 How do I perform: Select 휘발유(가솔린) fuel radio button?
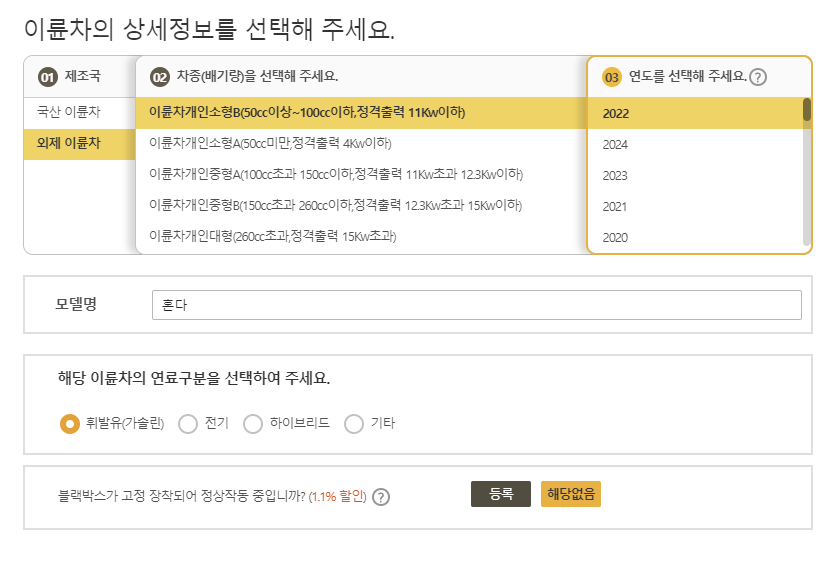70,424
